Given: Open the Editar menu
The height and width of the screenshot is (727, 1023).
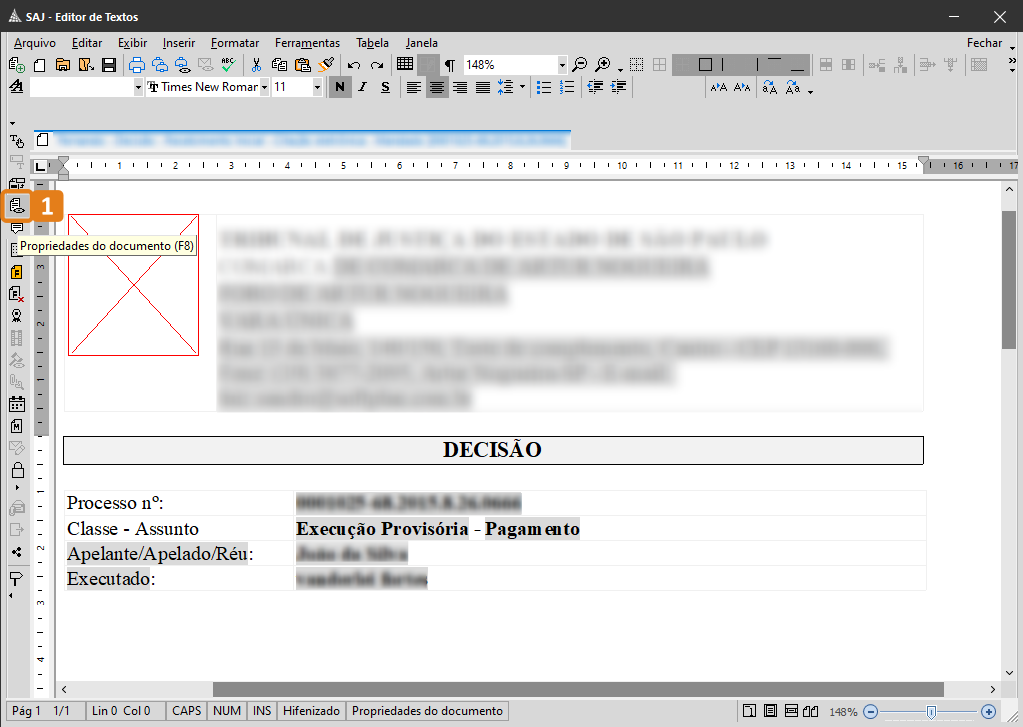Looking at the screenshot, I should pyautogui.click(x=87, y=43).
